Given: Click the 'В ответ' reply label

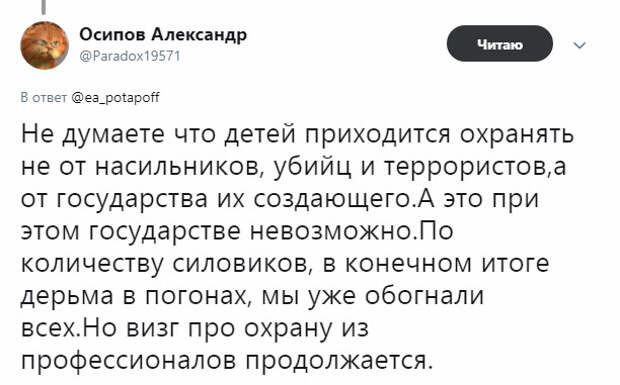Looking at the screenshot, I should click(x=44, y=97).
